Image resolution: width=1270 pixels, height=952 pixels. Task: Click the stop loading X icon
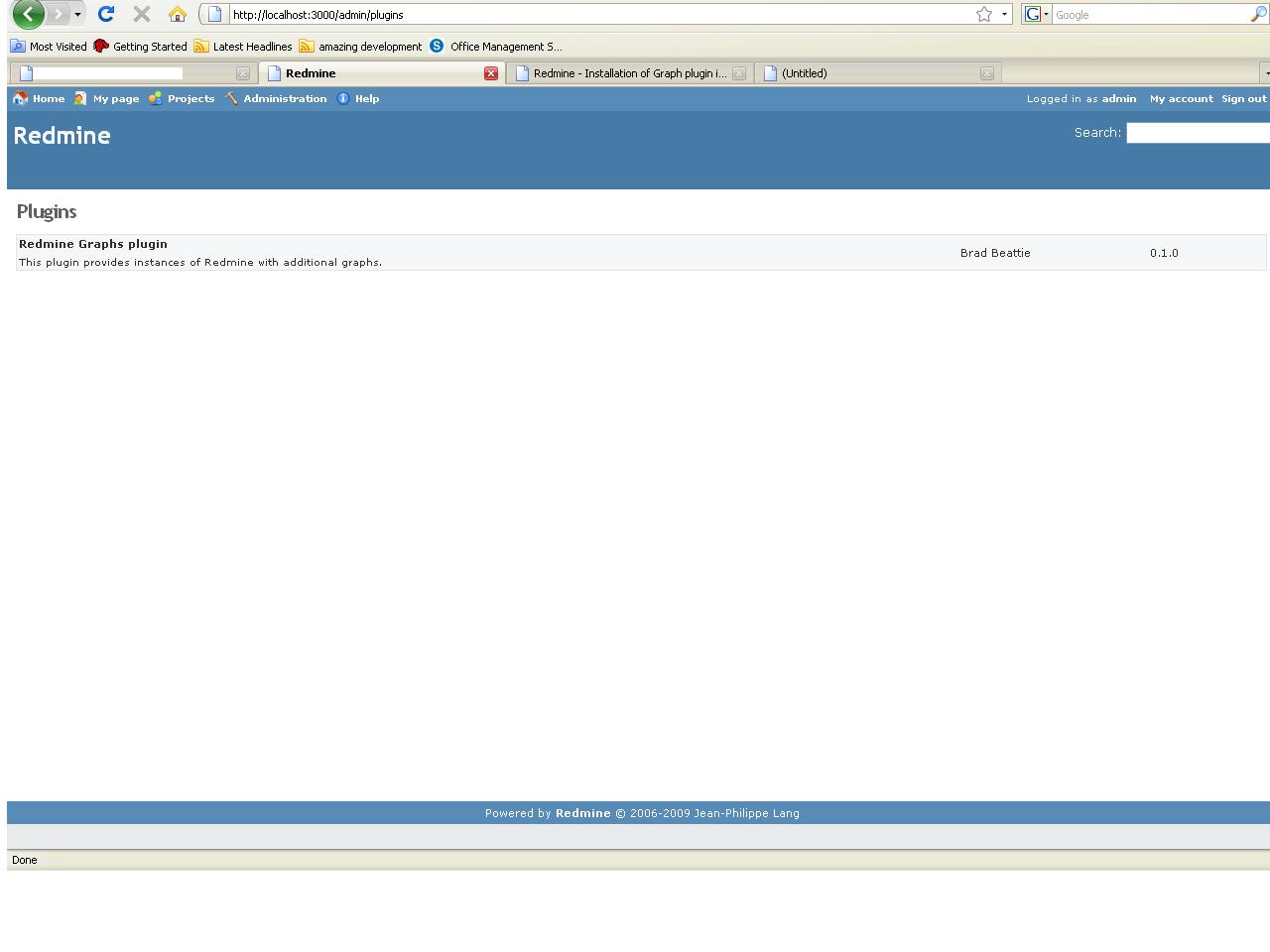[x=142, y=14]
